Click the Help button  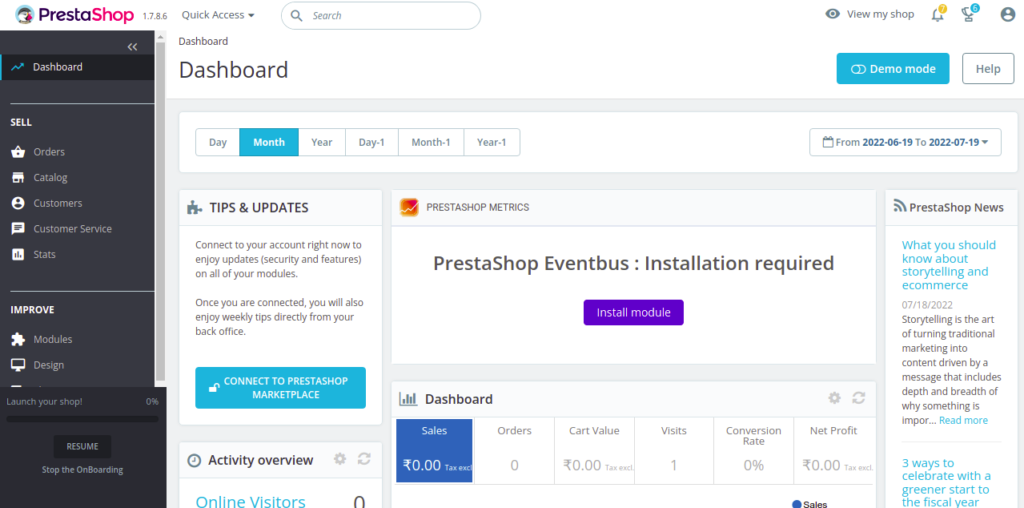coord(987,69)
